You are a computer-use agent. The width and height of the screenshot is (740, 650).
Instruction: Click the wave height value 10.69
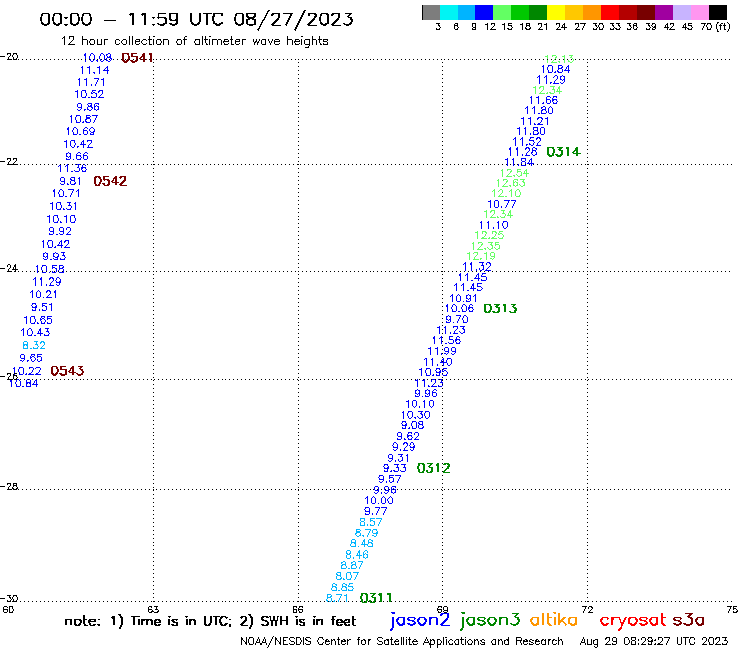click(80, 132)
